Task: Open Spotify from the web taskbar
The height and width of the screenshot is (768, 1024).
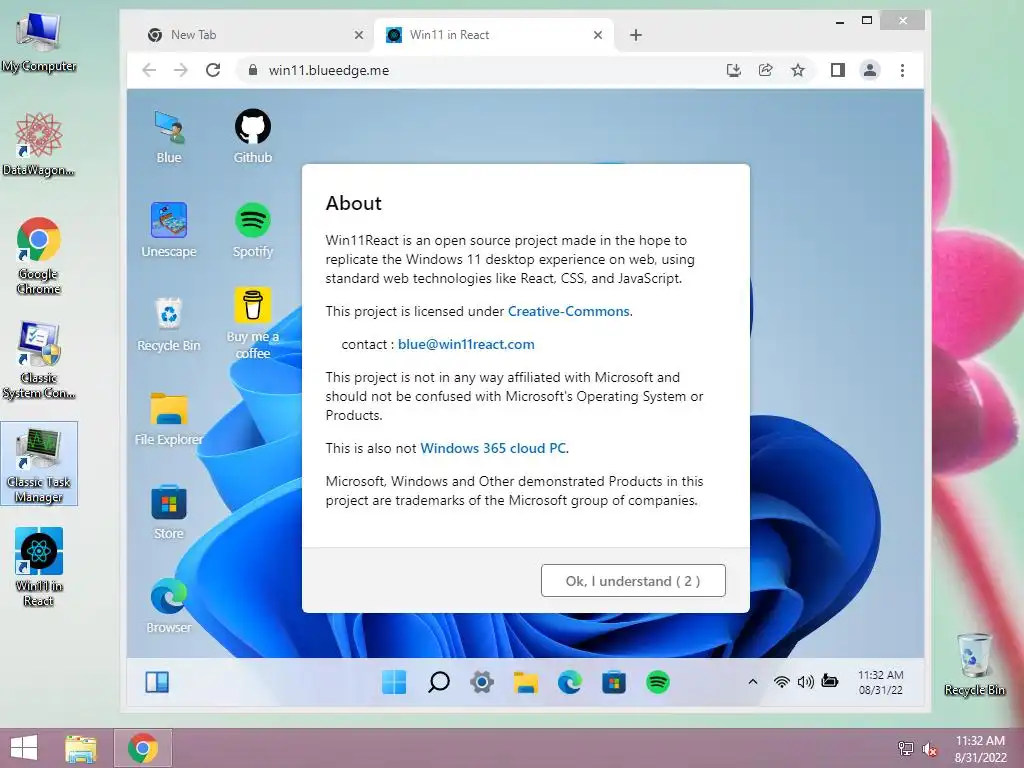Action: click(658, 682)
